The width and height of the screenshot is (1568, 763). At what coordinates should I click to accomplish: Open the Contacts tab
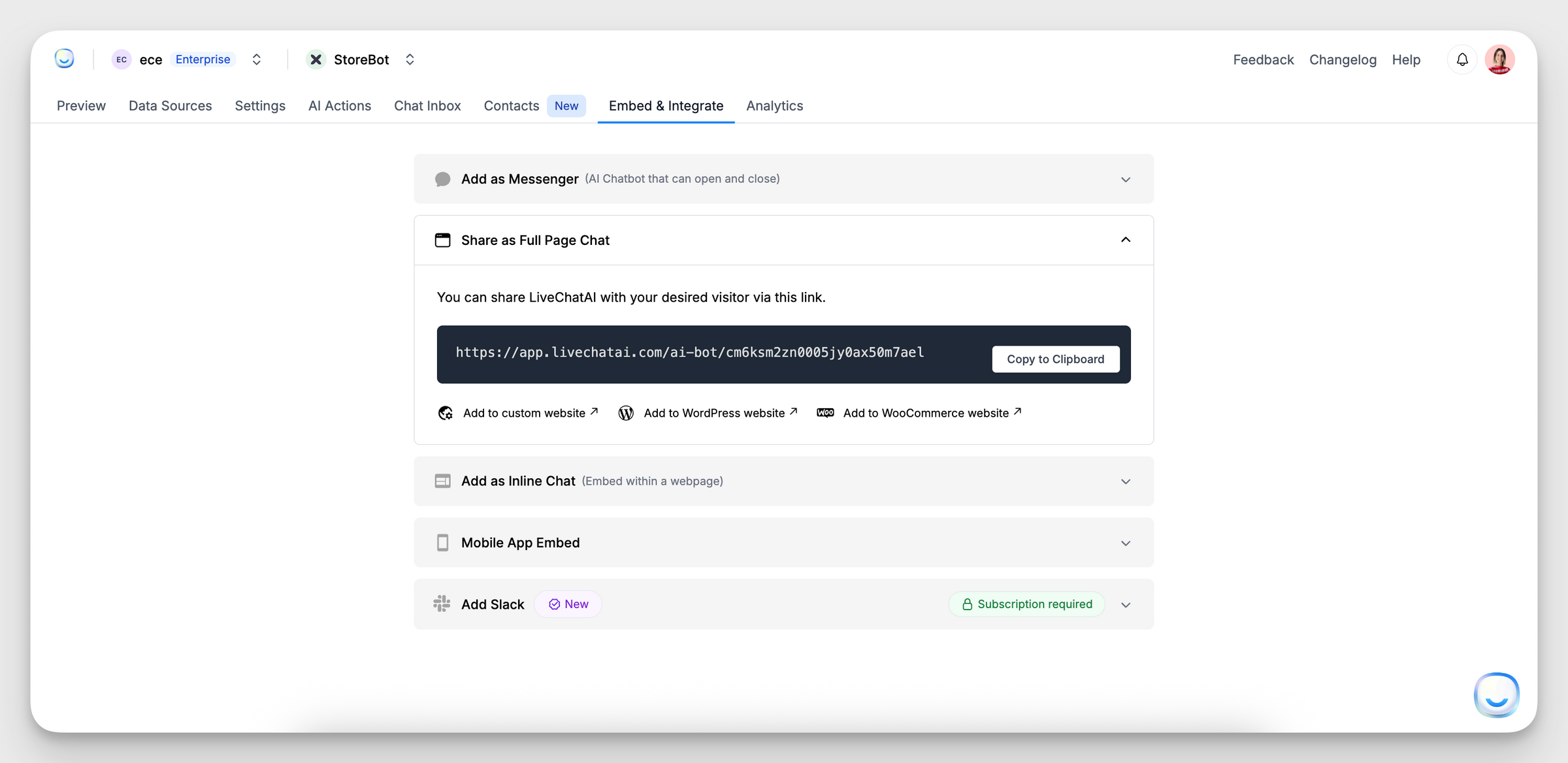click(512, 105)
